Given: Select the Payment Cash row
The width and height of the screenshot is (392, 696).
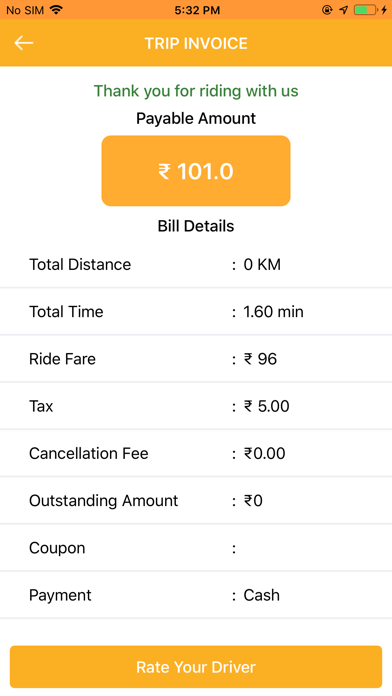Looking at the screenshot, I should tap(196, 595).
